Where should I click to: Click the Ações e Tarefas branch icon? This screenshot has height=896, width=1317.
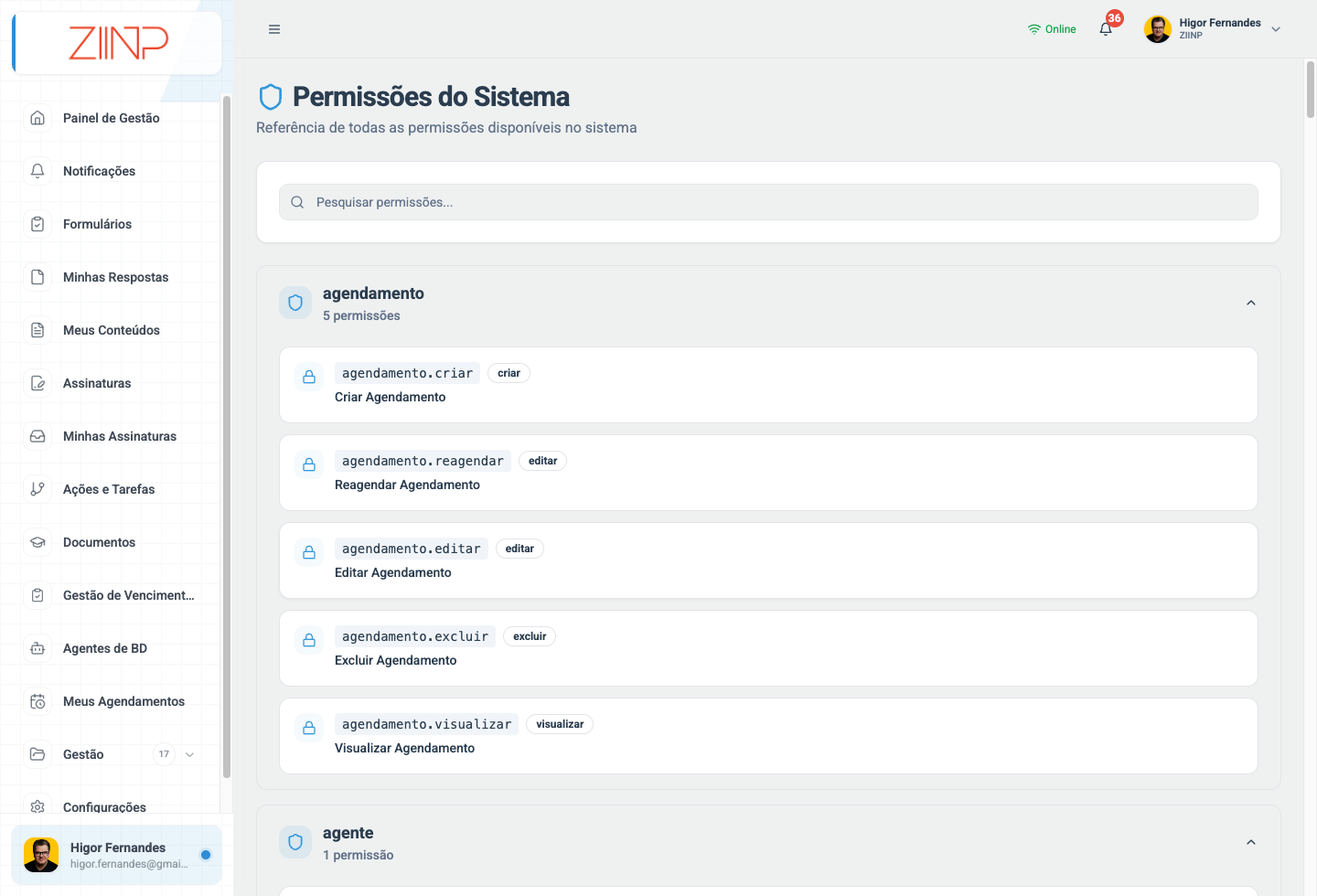pyautogui.click(x=37, y=489)
